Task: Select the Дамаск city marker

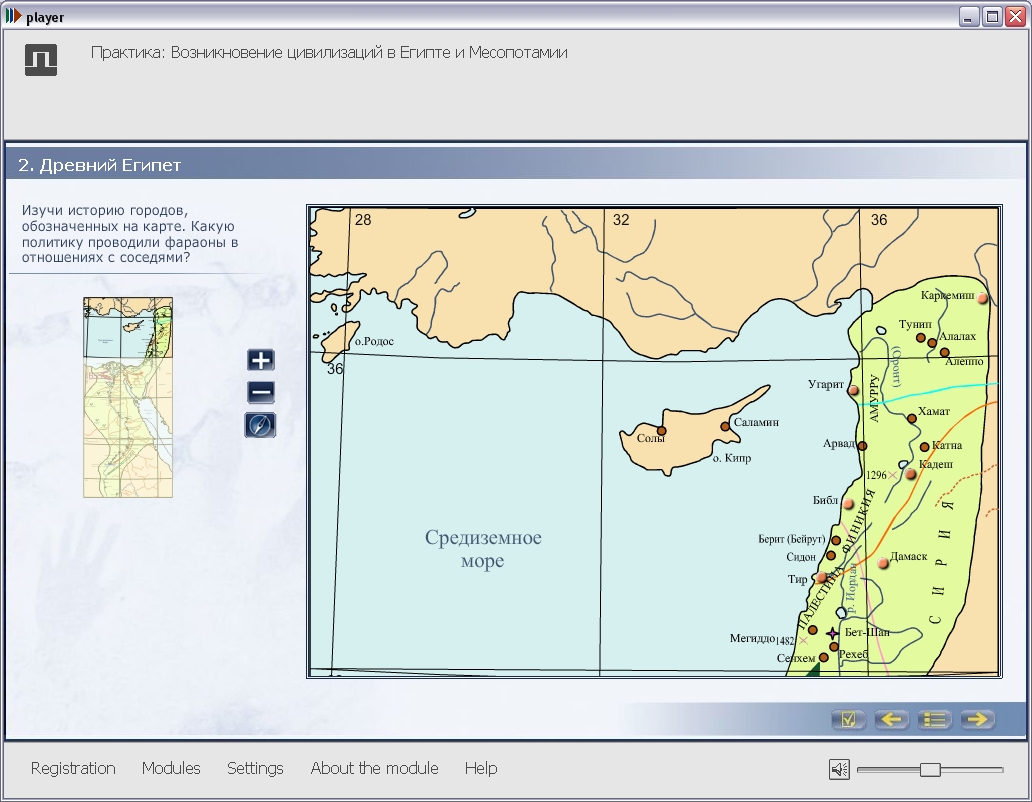Action: (883, 563)
